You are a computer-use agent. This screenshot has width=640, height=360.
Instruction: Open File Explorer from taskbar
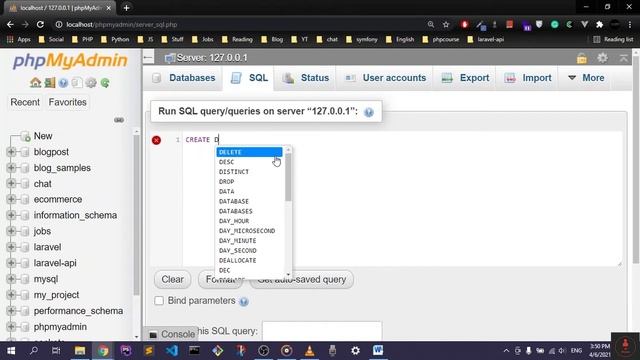pos(80,351)
